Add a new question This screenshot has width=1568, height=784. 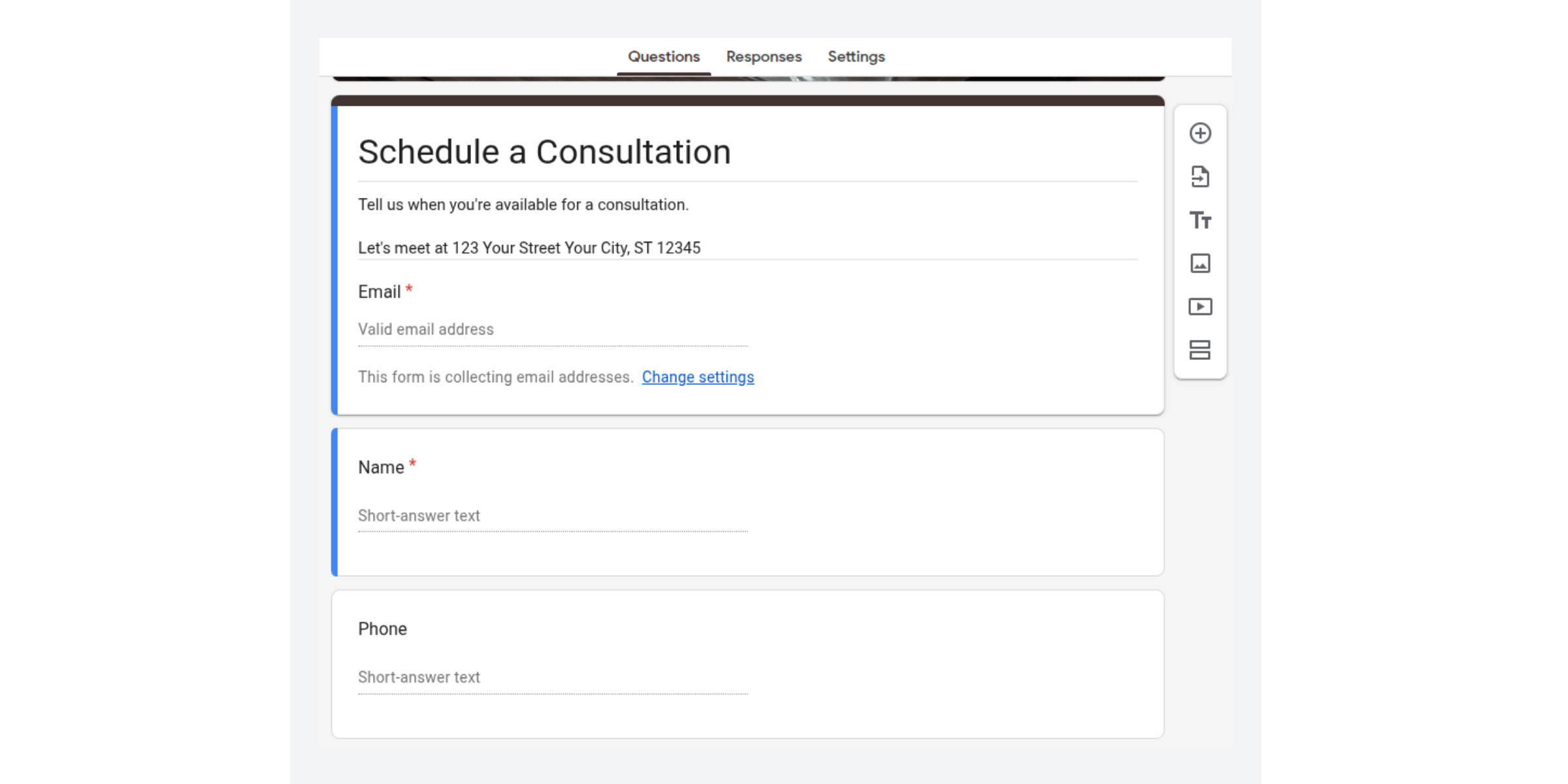[1200, 133]
